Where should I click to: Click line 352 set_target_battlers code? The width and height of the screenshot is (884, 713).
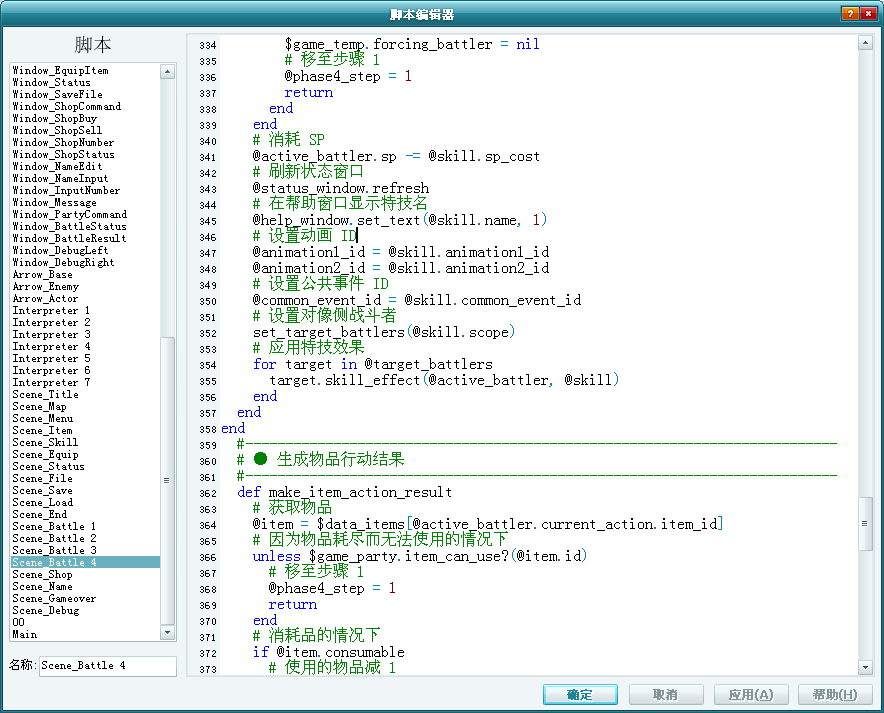[x=384, y=332]
